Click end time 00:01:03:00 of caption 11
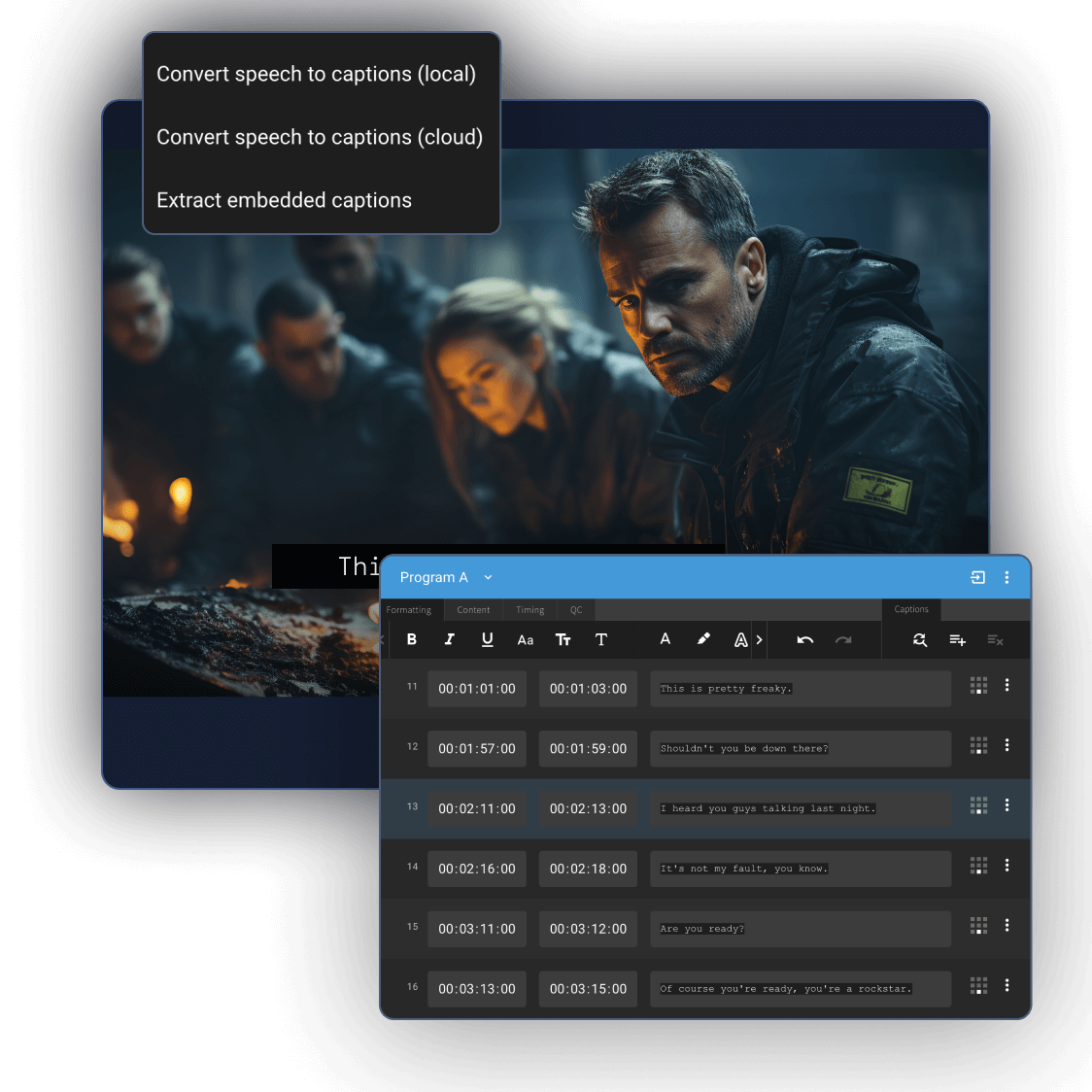Screen dimensions: 1092x1092 (x=589, y=689)
